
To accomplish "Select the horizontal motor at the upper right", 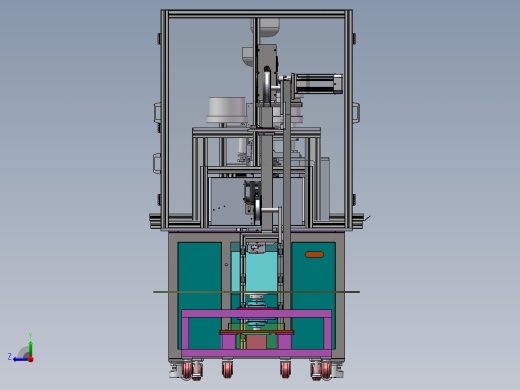I will click(319, 83).
